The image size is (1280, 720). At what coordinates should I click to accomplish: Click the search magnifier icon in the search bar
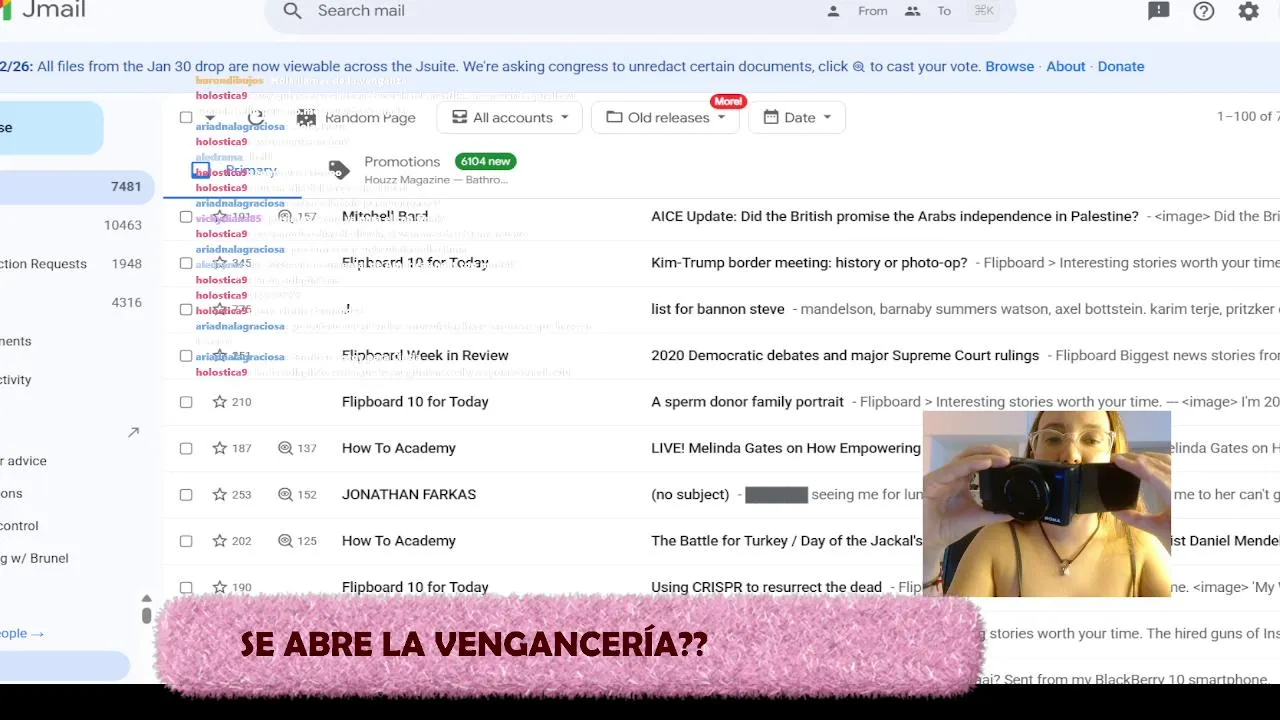(292, 11)
